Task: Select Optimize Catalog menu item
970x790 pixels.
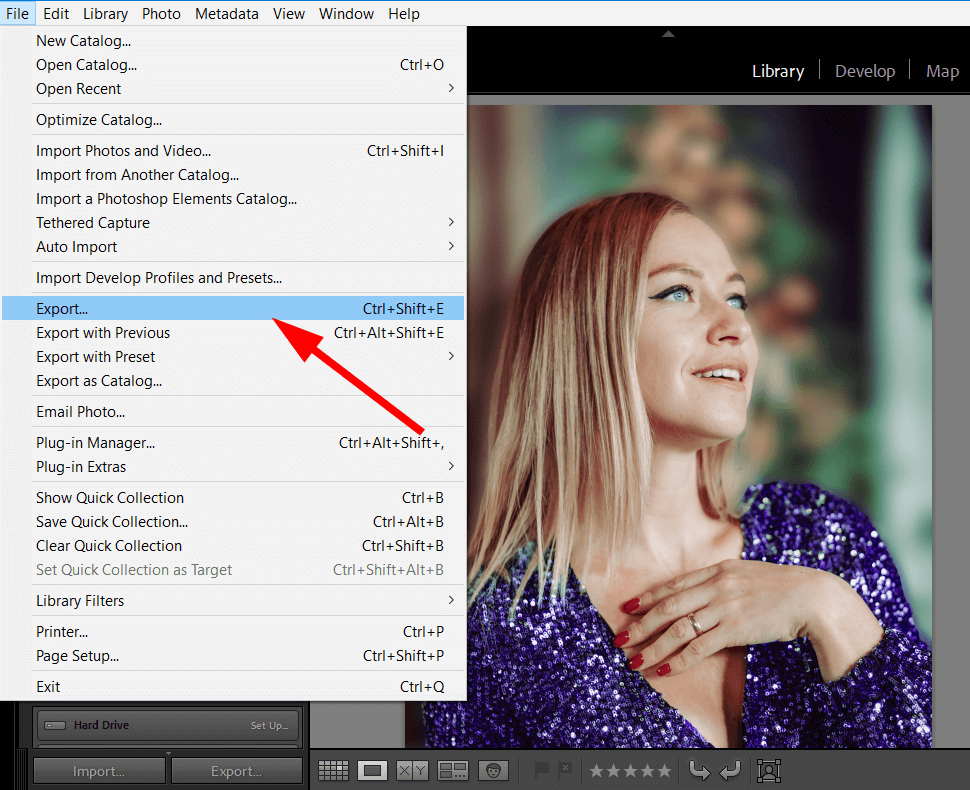Action: pos(233,120)
